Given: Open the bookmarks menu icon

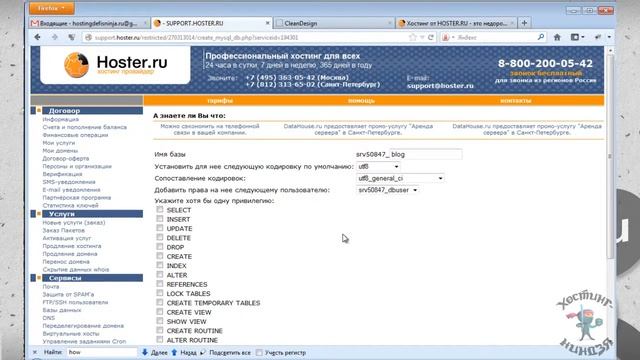Looking at the screenshot, I should [x=577, y=37].
